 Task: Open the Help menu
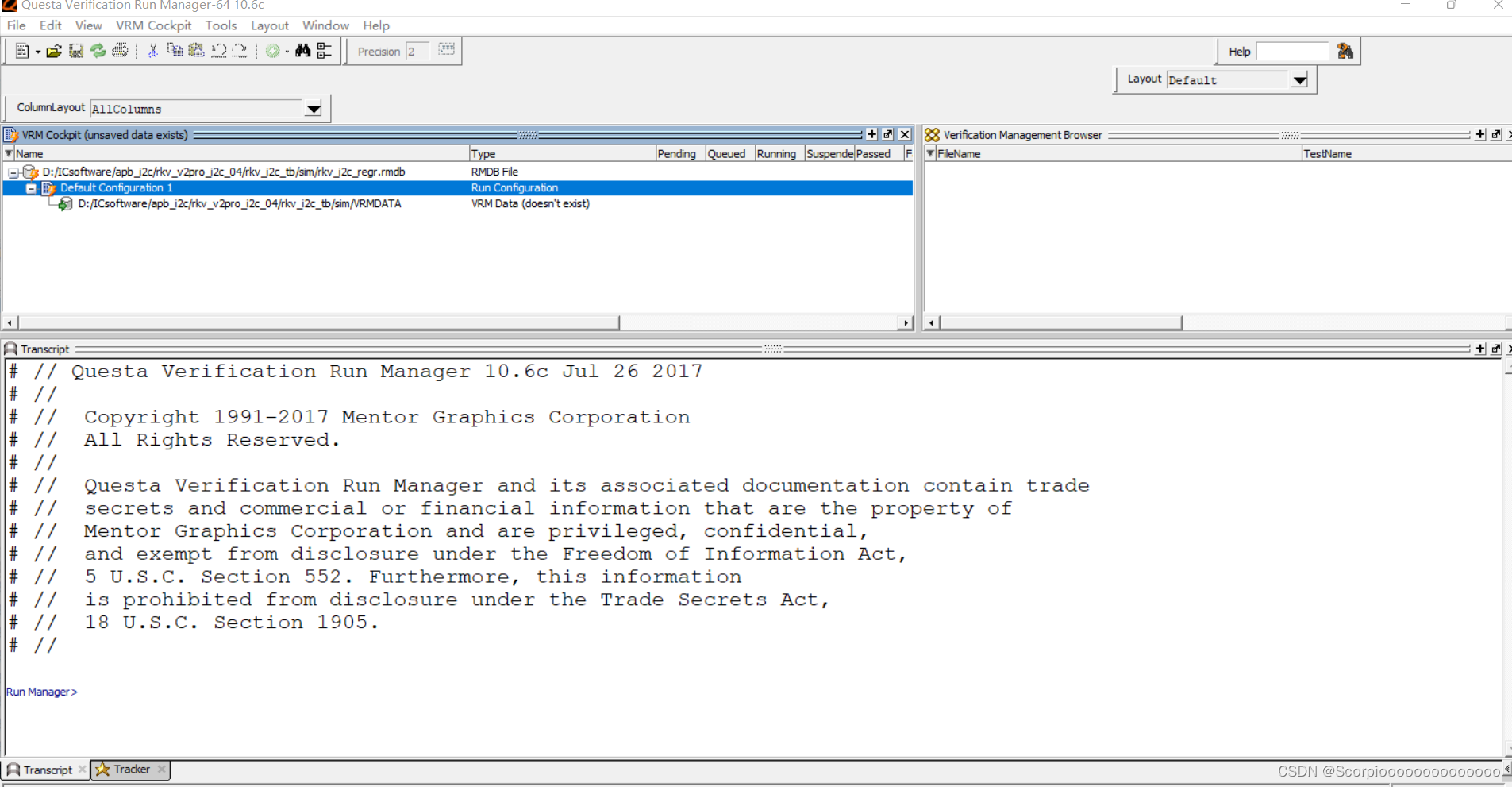(x=376, y=25)
